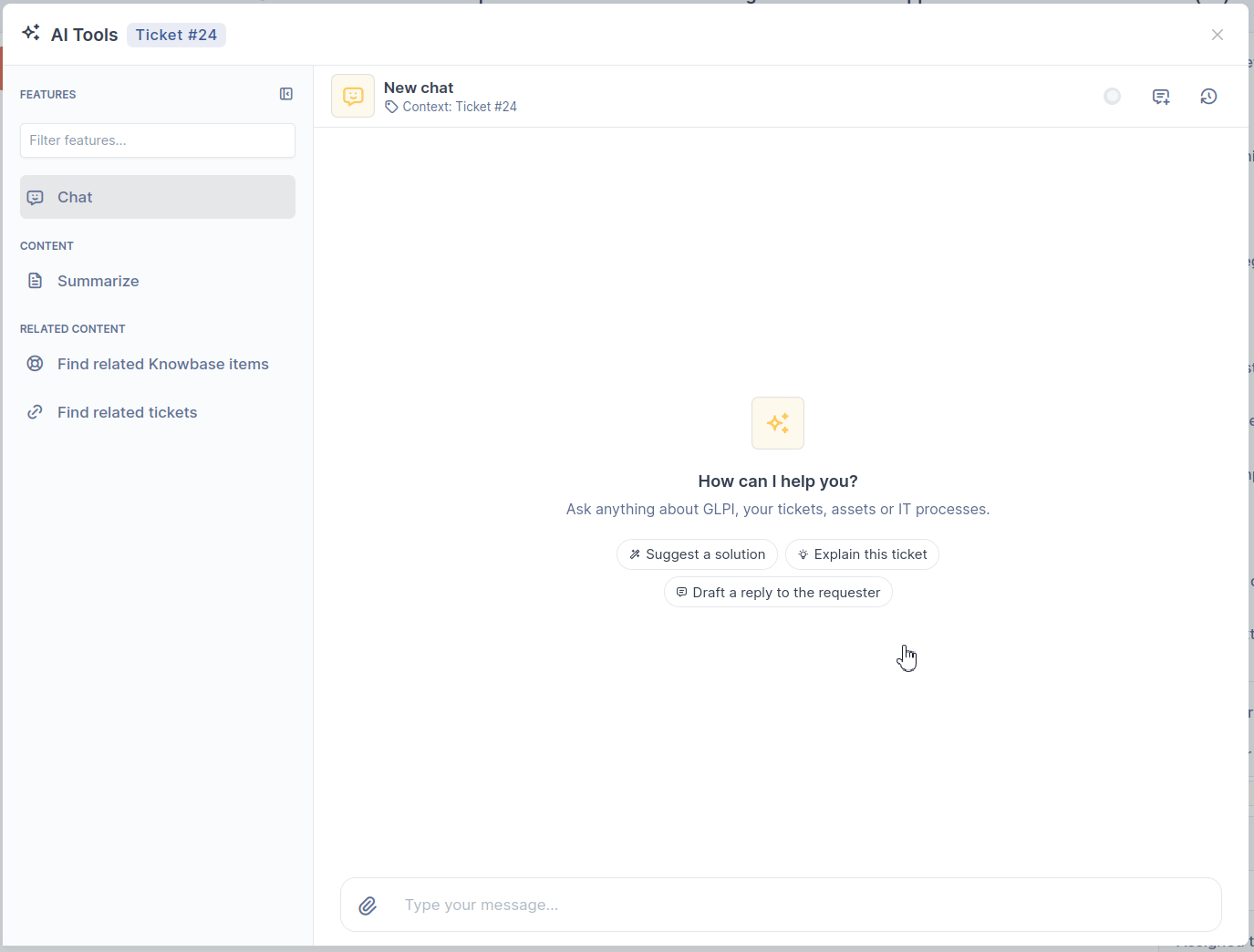
Task: Open the Summarize feature
Action: (x=158, y=281)
